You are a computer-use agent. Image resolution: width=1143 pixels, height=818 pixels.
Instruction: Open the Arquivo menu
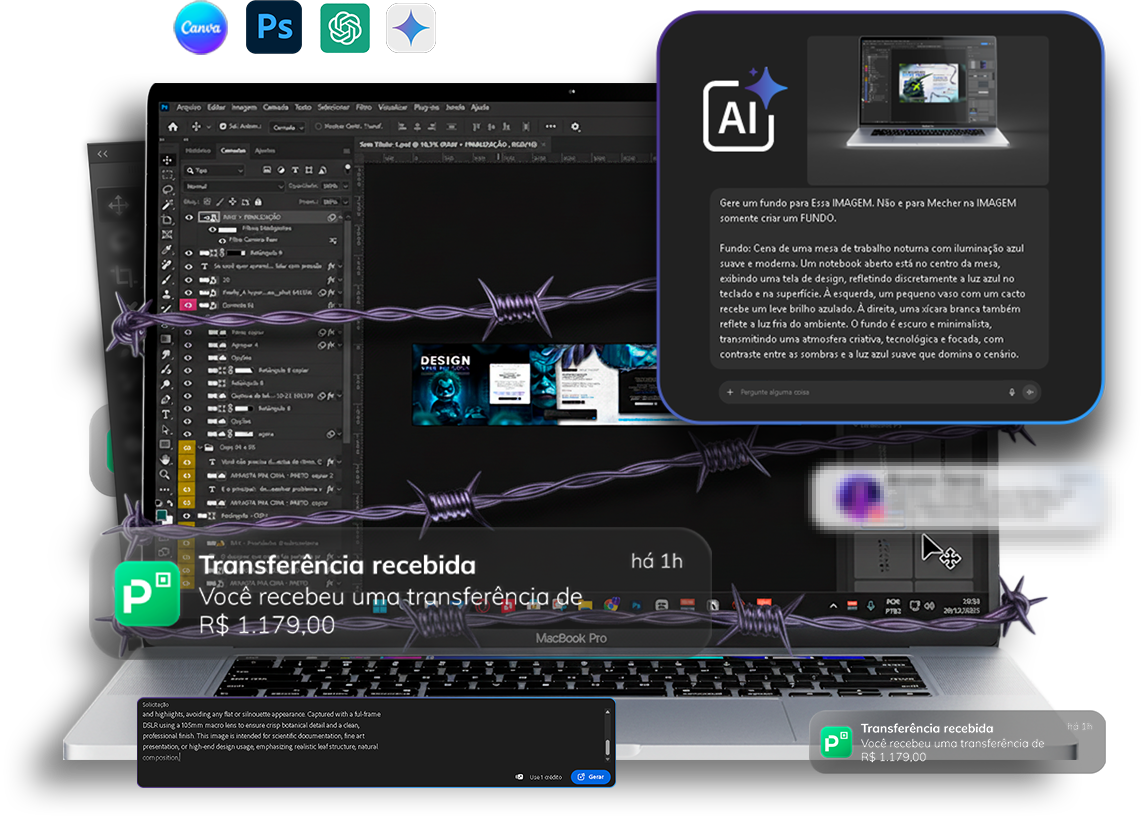pyautogui.click(x=188, y=107)
